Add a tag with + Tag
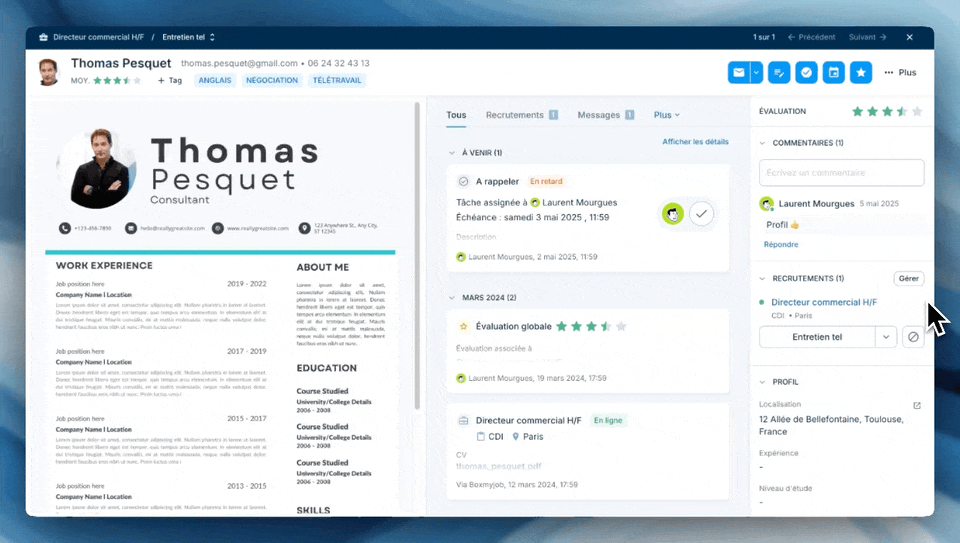 [170, 80]
